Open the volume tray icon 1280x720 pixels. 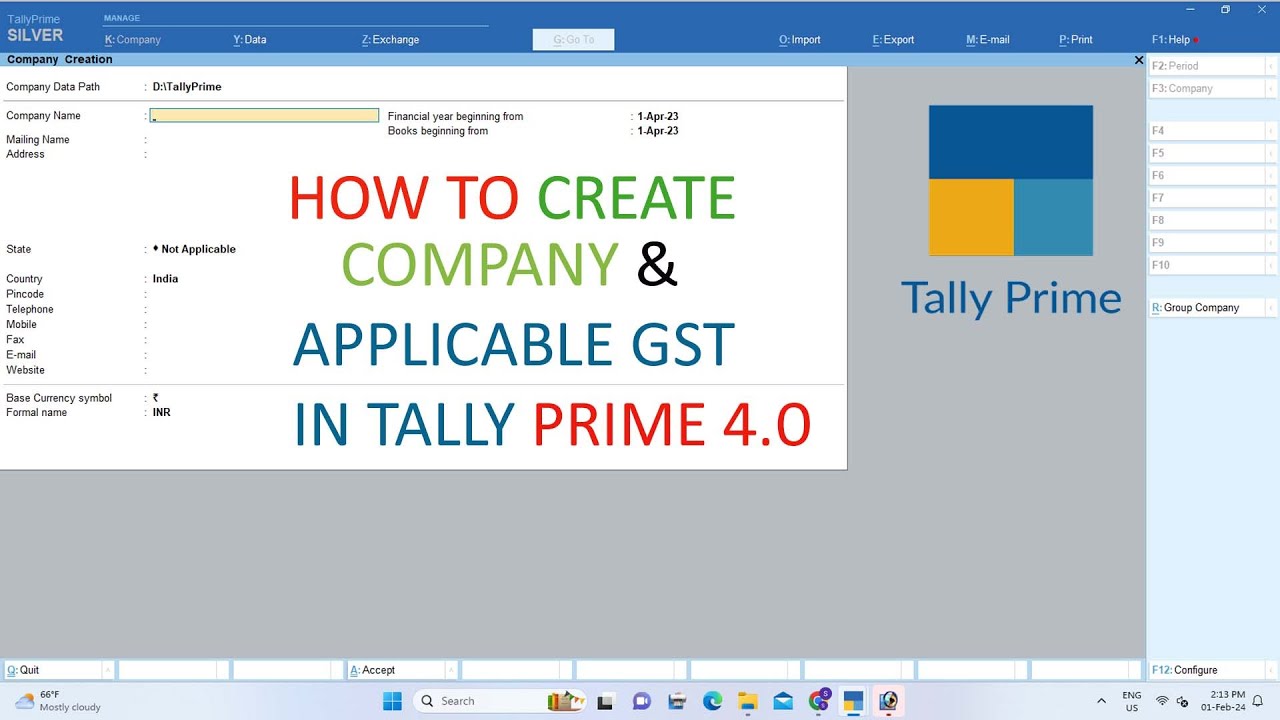click(x=1183, y=701)
